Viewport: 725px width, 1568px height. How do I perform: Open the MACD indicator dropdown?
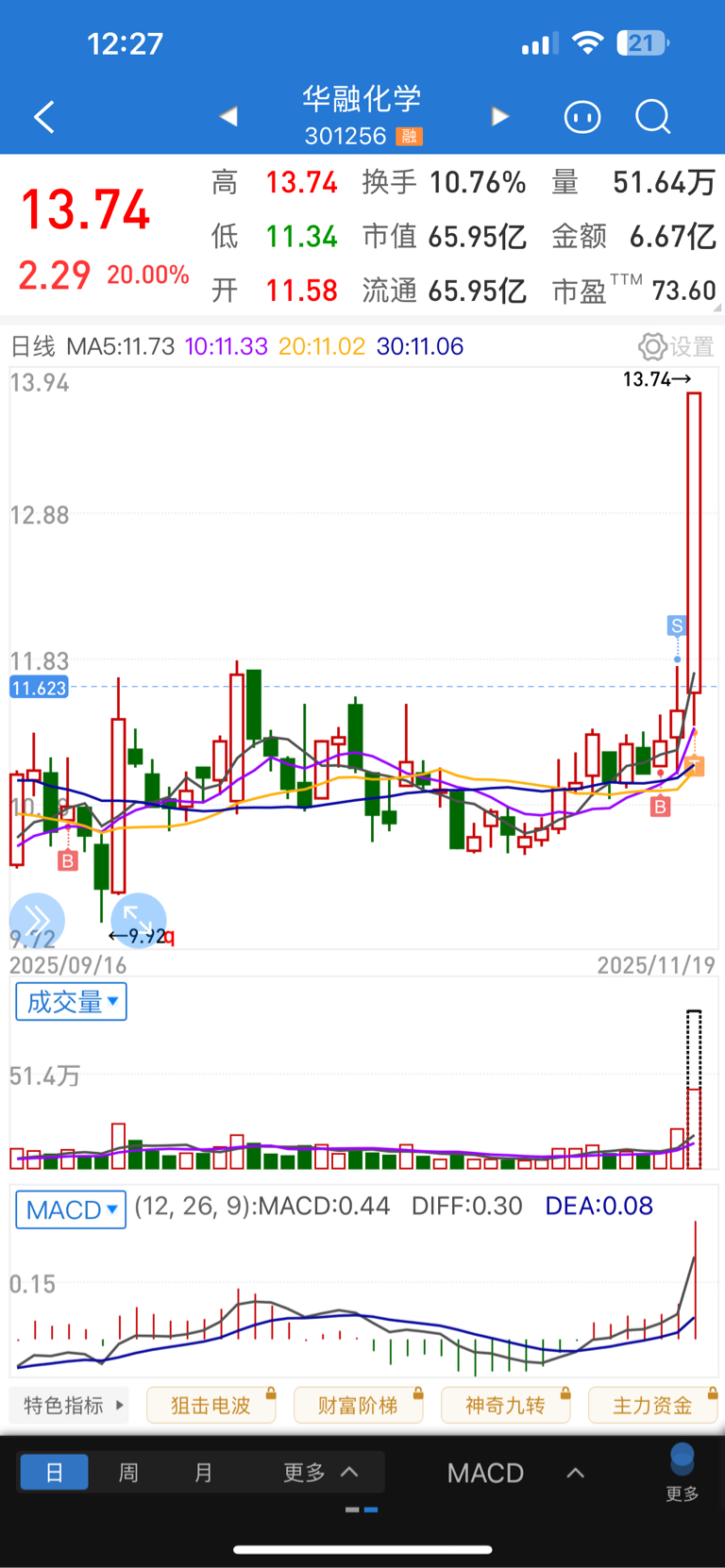tap(71, 1209)
